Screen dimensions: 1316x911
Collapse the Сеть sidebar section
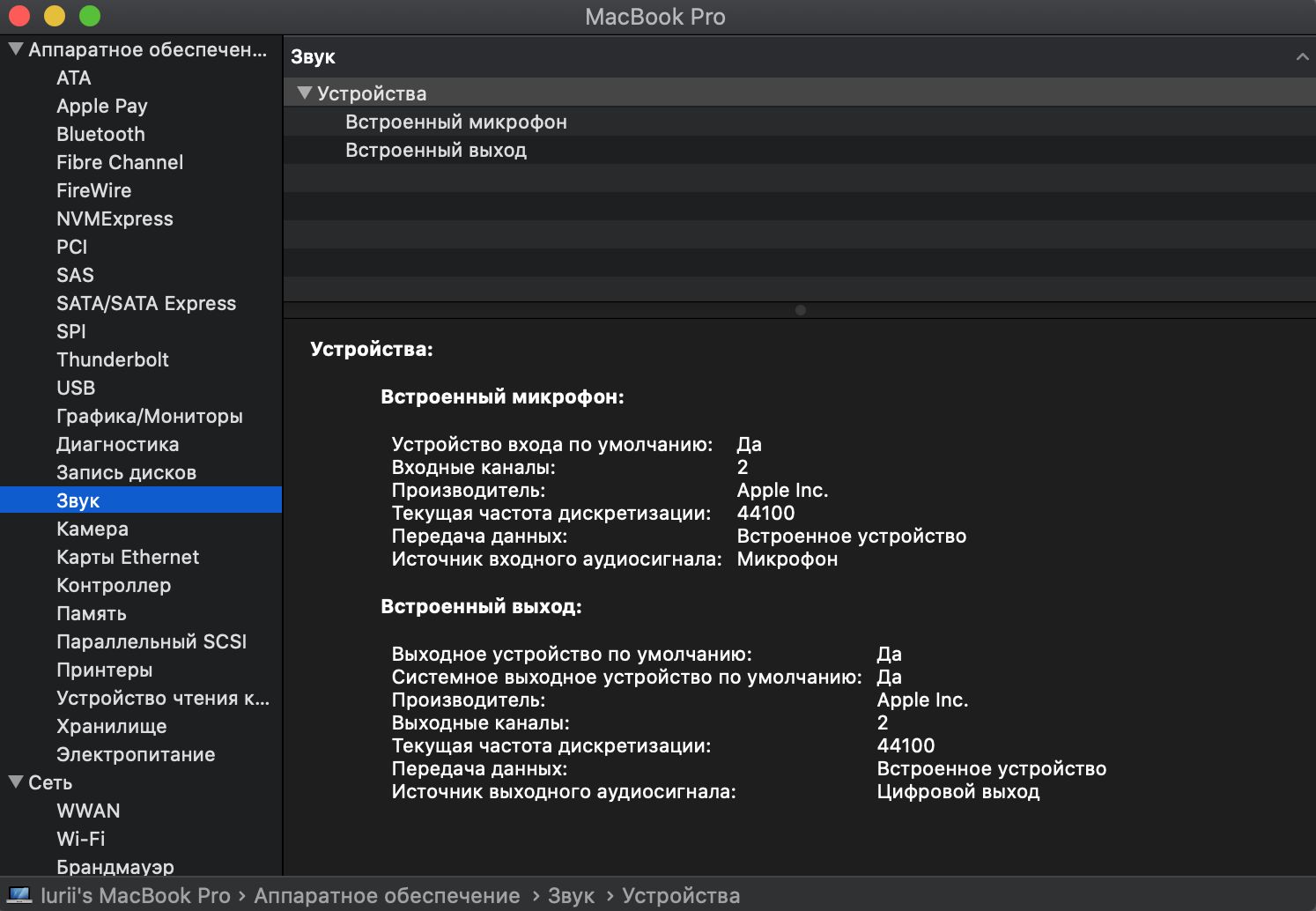(16, 782)
